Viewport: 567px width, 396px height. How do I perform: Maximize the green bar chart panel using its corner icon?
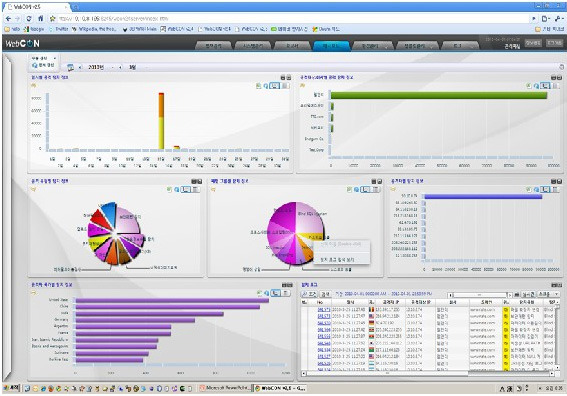559,77
